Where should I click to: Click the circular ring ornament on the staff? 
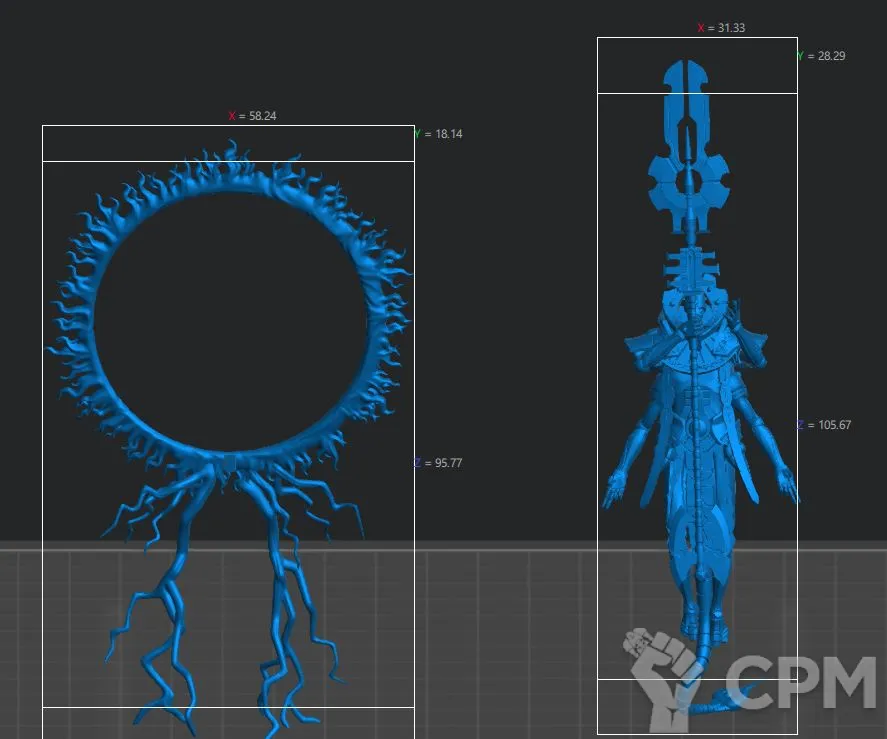click(688, 183)
